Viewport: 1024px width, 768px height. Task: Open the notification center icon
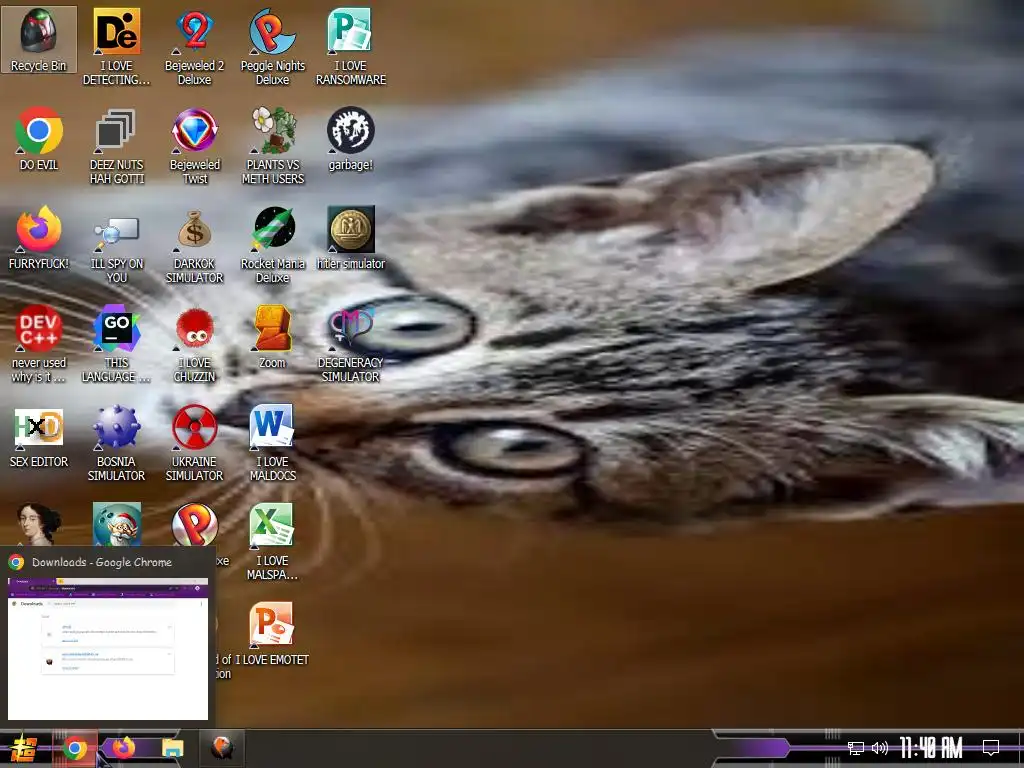point(991,748)
